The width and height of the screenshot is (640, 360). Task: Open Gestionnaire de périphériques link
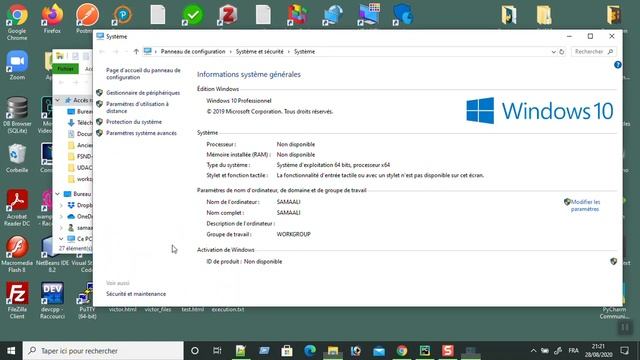(143, 93)
